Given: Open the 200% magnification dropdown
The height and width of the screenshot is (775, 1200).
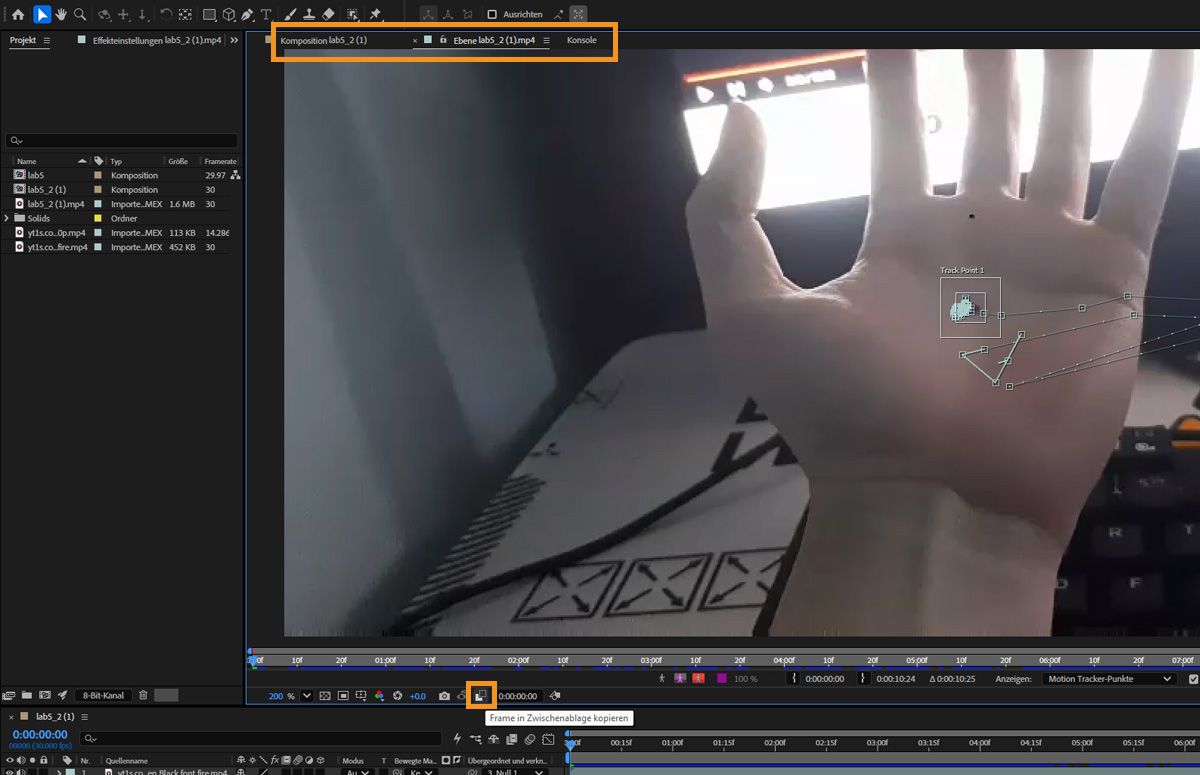Looking at the screenshot, I should [x=307, y=695].
